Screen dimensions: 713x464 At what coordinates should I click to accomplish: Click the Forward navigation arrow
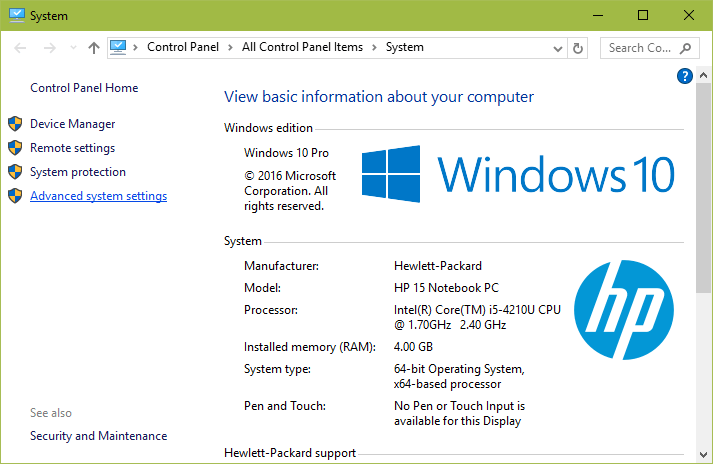(x=50, y=48)
